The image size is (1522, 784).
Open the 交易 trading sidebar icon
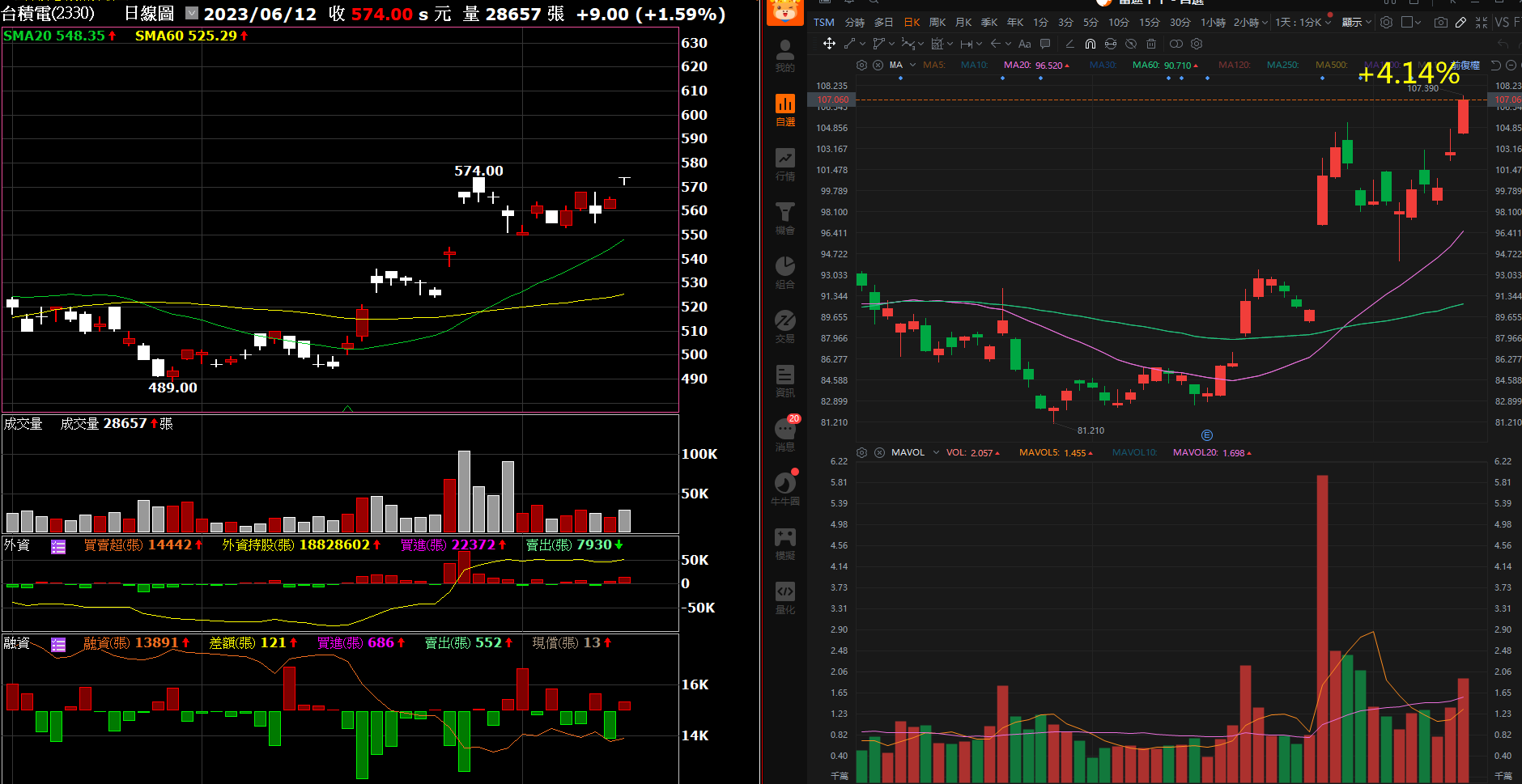[784, 327]
